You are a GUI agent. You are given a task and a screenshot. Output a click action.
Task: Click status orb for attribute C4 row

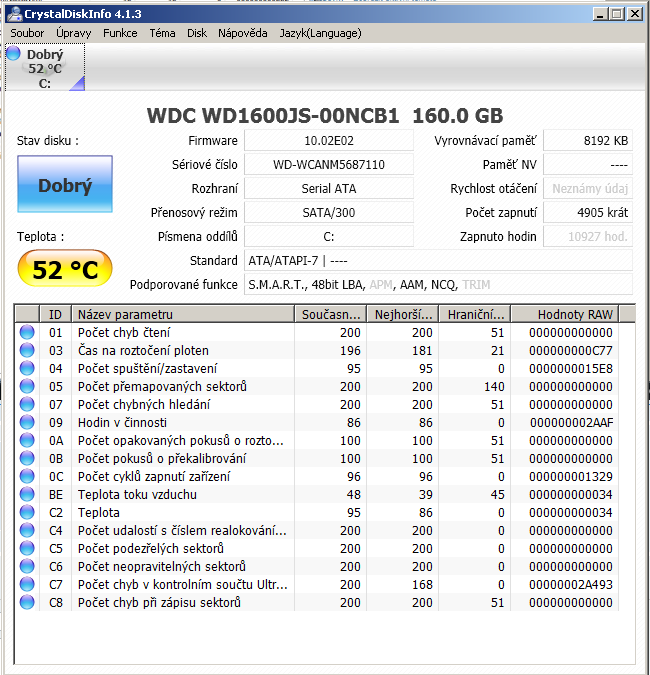(27, 530)
